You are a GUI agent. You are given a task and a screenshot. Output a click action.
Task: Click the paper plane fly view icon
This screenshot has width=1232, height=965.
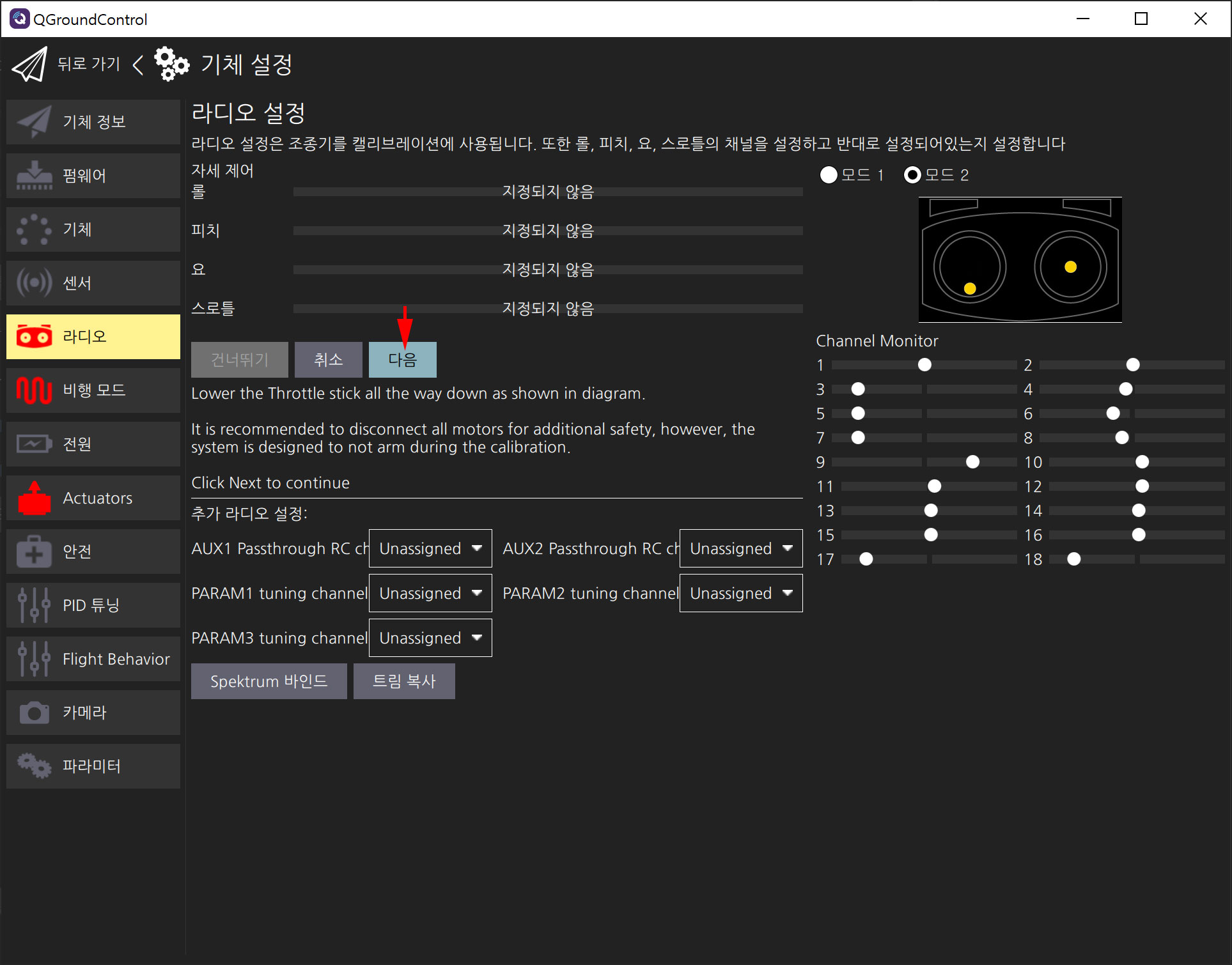pyautogui.click(x=29, y=65)
